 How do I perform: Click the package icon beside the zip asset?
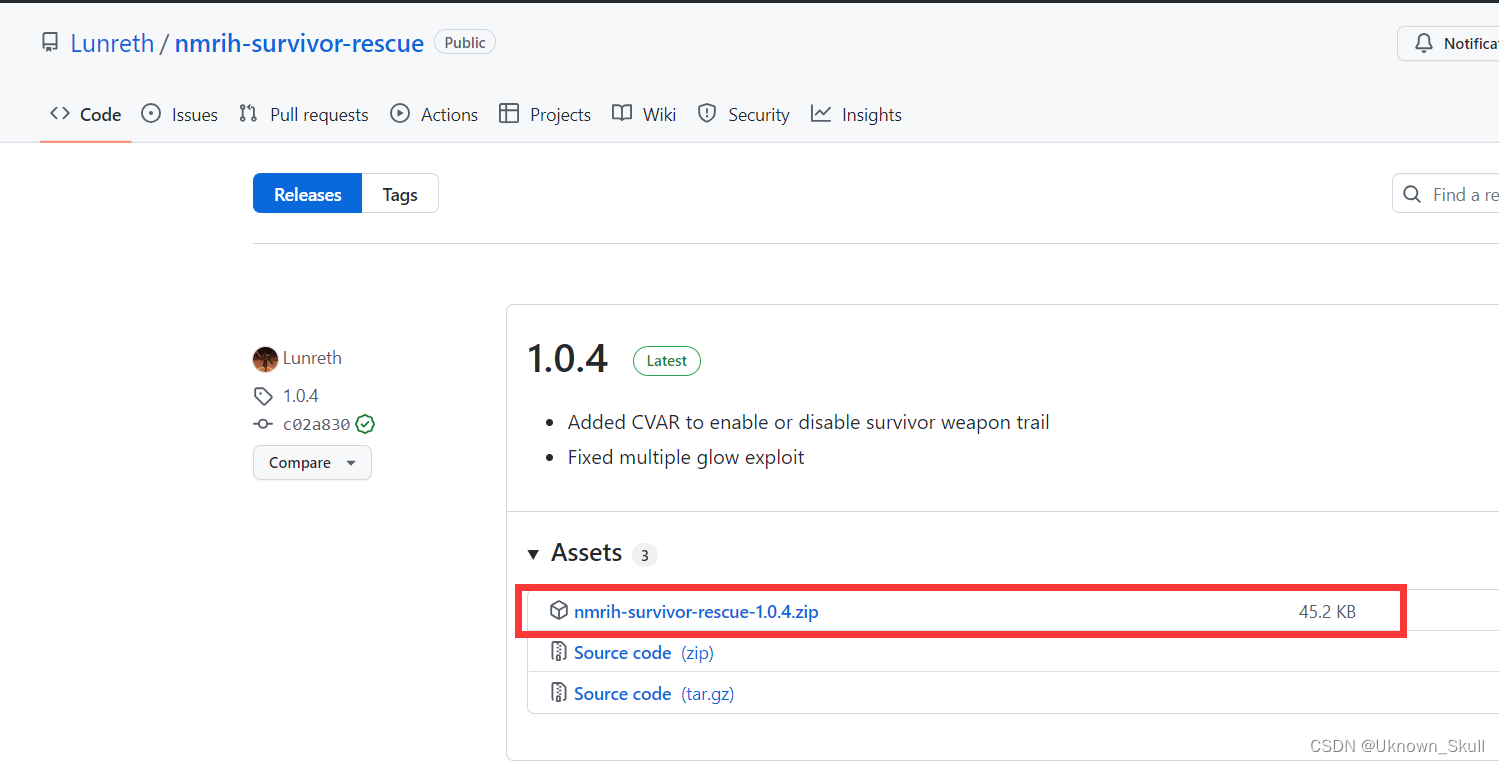pyautogui.click(x=559, y=611)
